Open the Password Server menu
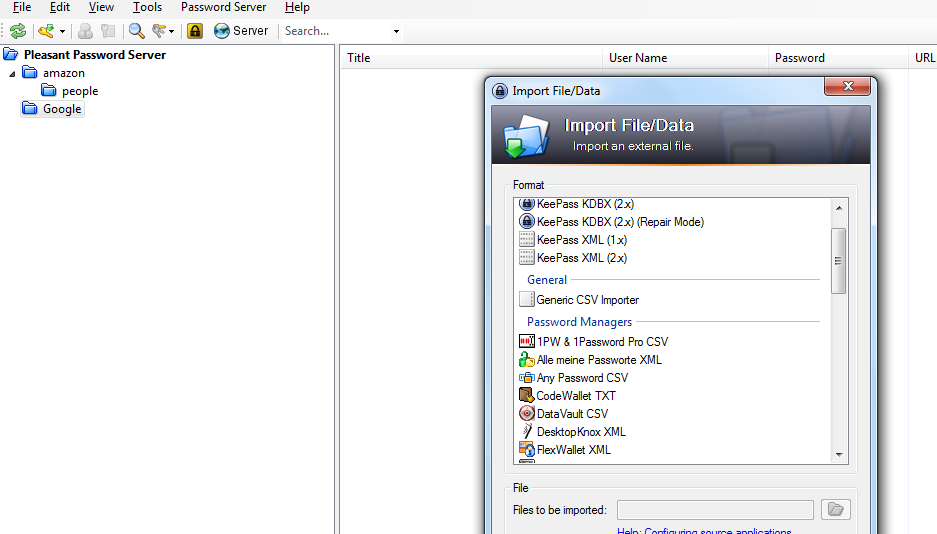937x534 pixels. (223, 7)
